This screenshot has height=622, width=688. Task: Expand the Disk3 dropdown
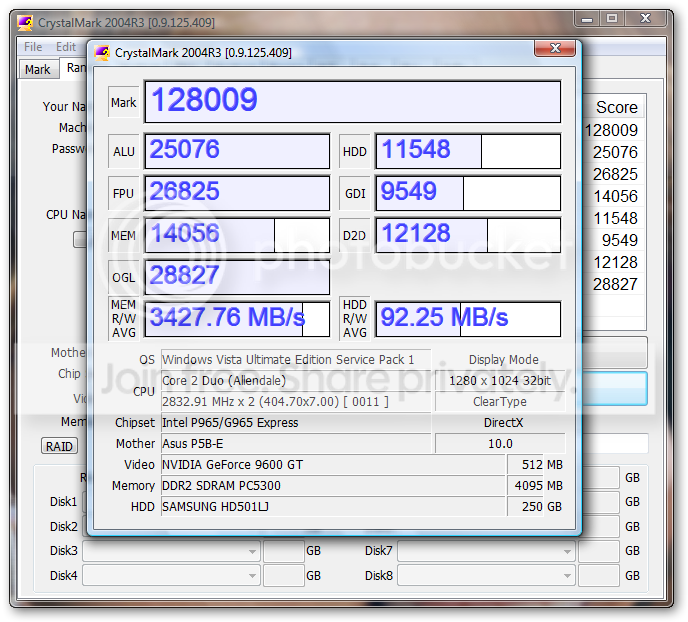172,551
